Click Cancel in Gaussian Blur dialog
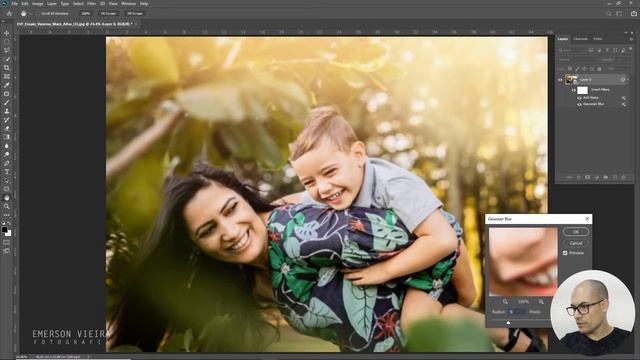This screenshot has width=640, height=360. click(x=576, y=243)
